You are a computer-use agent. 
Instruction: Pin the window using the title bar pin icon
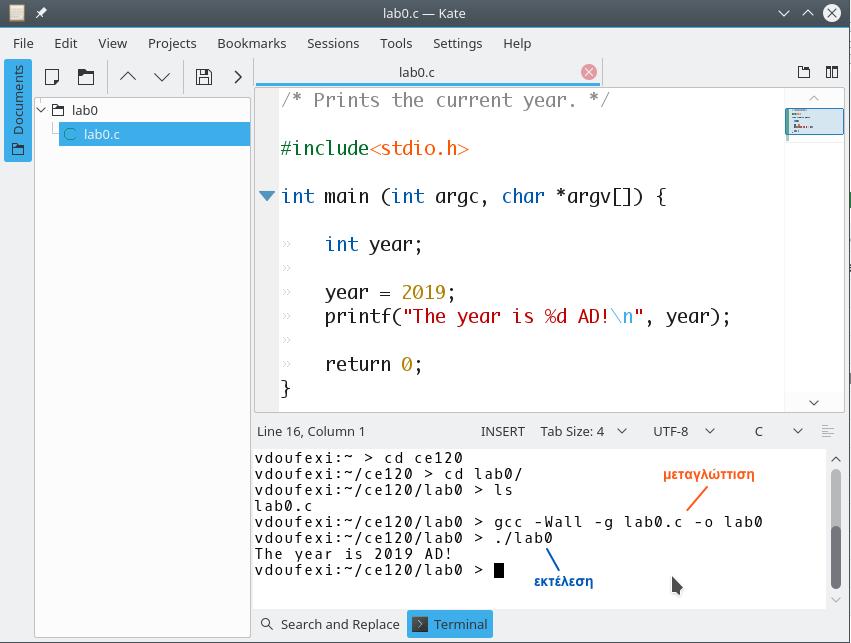tap(41, 13)
